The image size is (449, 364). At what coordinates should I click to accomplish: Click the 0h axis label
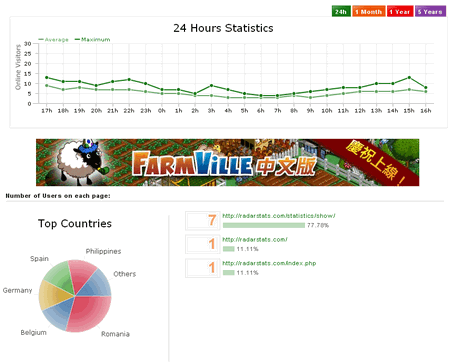coord(162,111)
